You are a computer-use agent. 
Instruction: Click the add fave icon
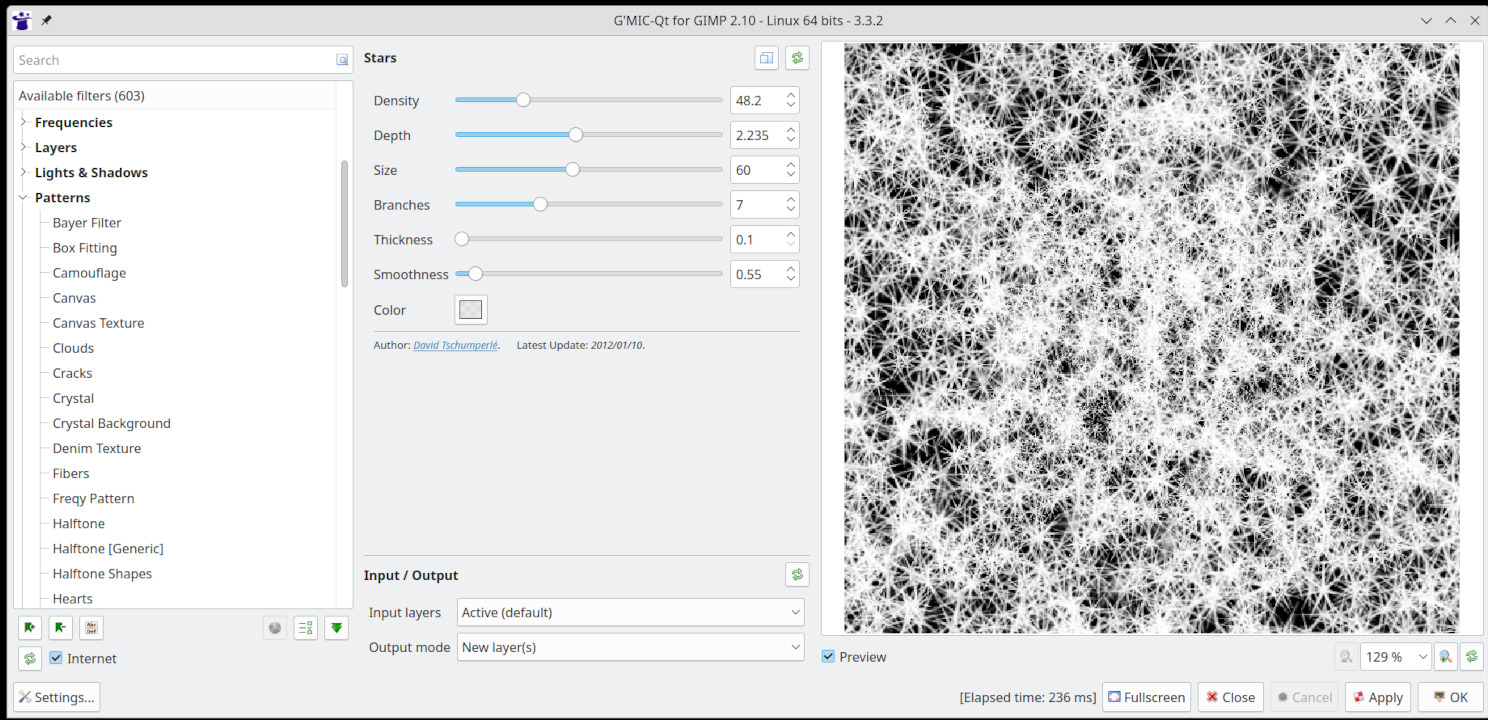point(30,628)
